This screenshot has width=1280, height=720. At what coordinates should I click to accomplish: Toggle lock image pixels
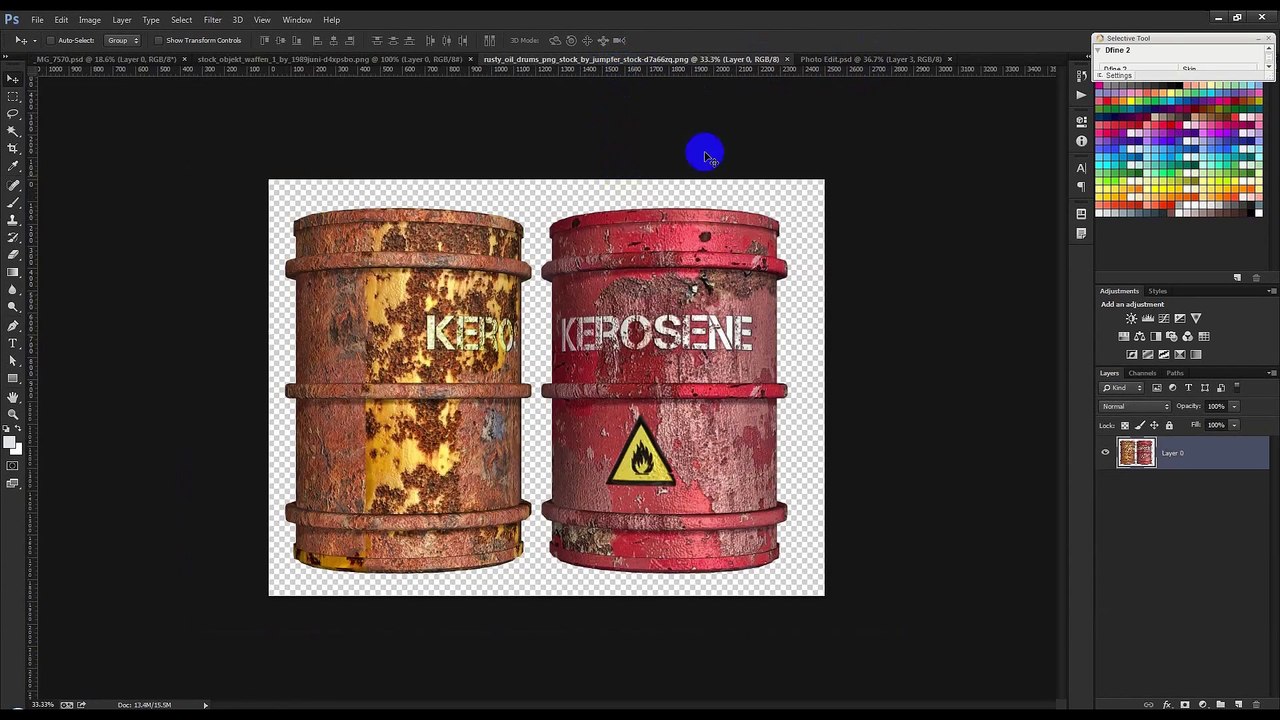tap(1140, 425)
